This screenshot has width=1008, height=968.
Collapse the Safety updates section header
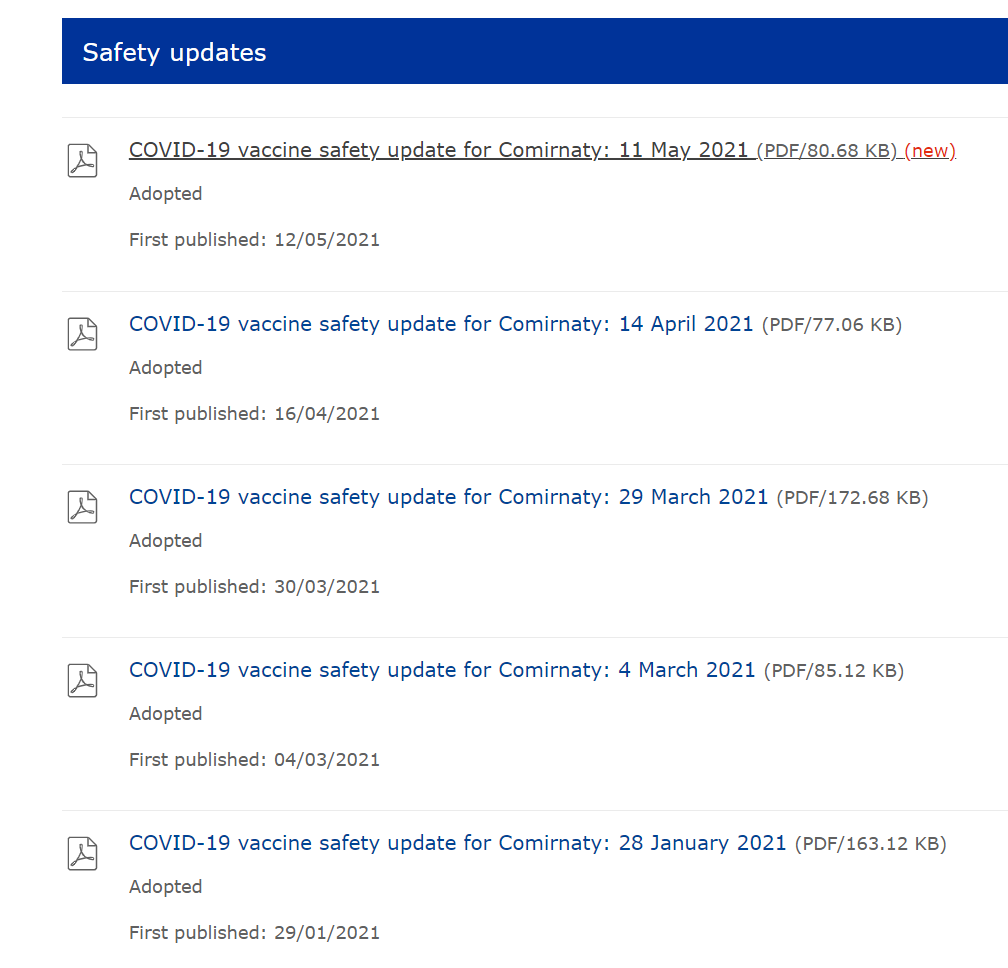tap(535, 51)
